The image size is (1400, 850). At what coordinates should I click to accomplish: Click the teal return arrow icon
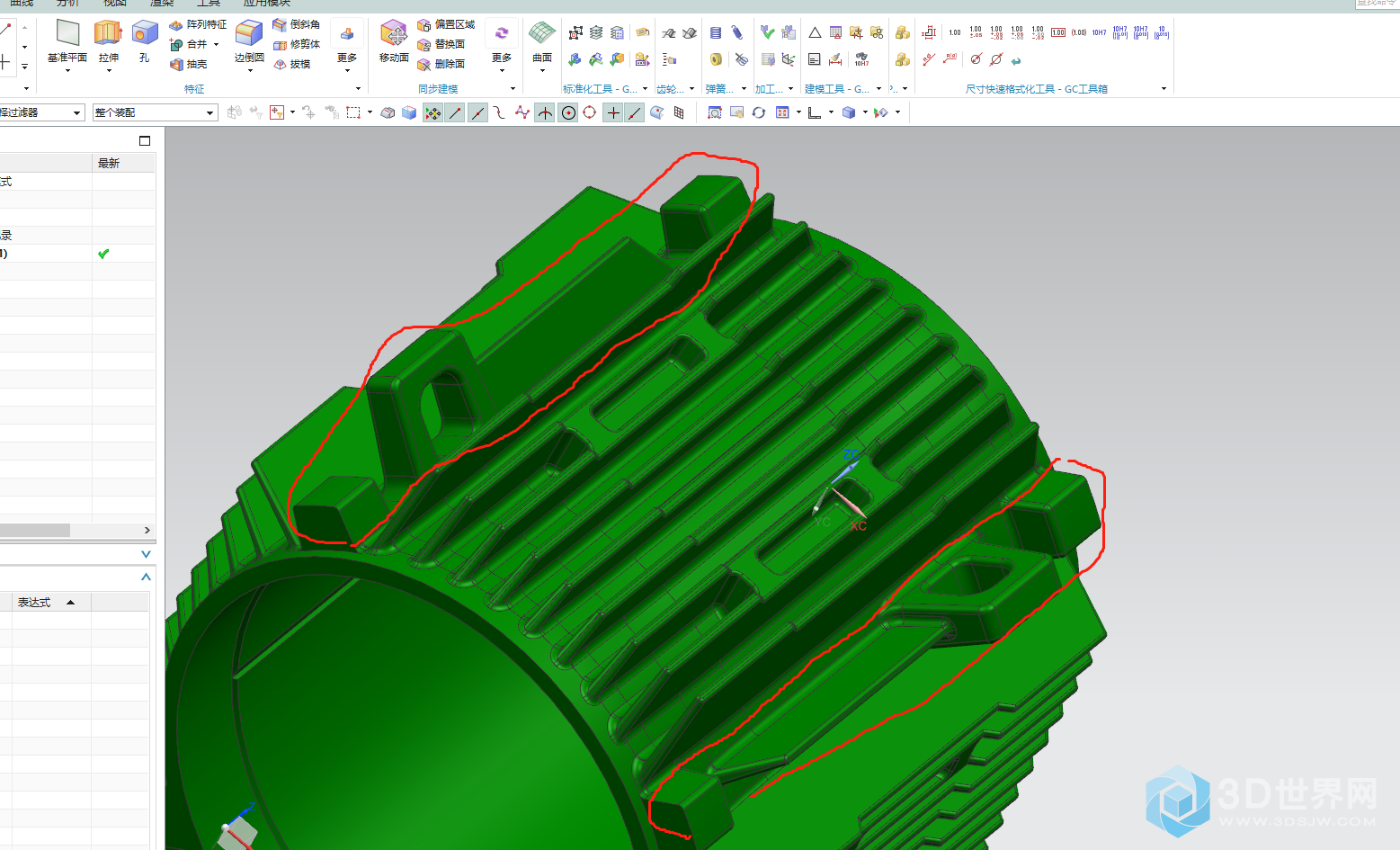point(1016,61)
